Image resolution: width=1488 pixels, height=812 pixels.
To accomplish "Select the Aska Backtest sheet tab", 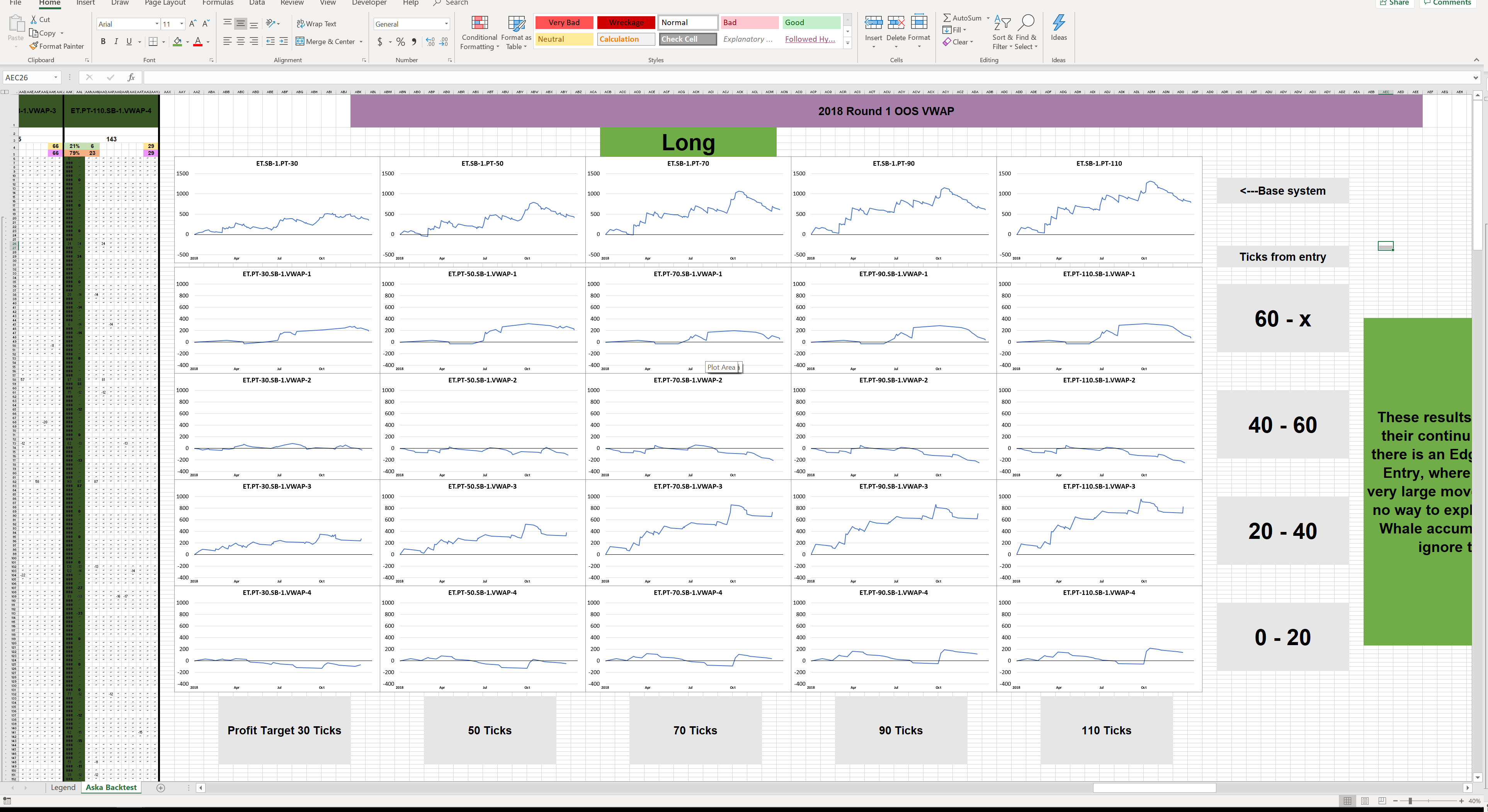I will point(111,787).
